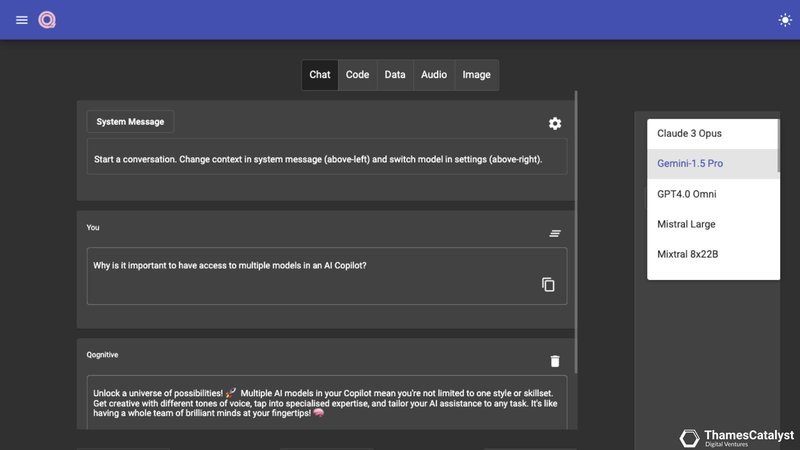
Task: Copy the user question with copy icon
Action: [x=548, y=284]
